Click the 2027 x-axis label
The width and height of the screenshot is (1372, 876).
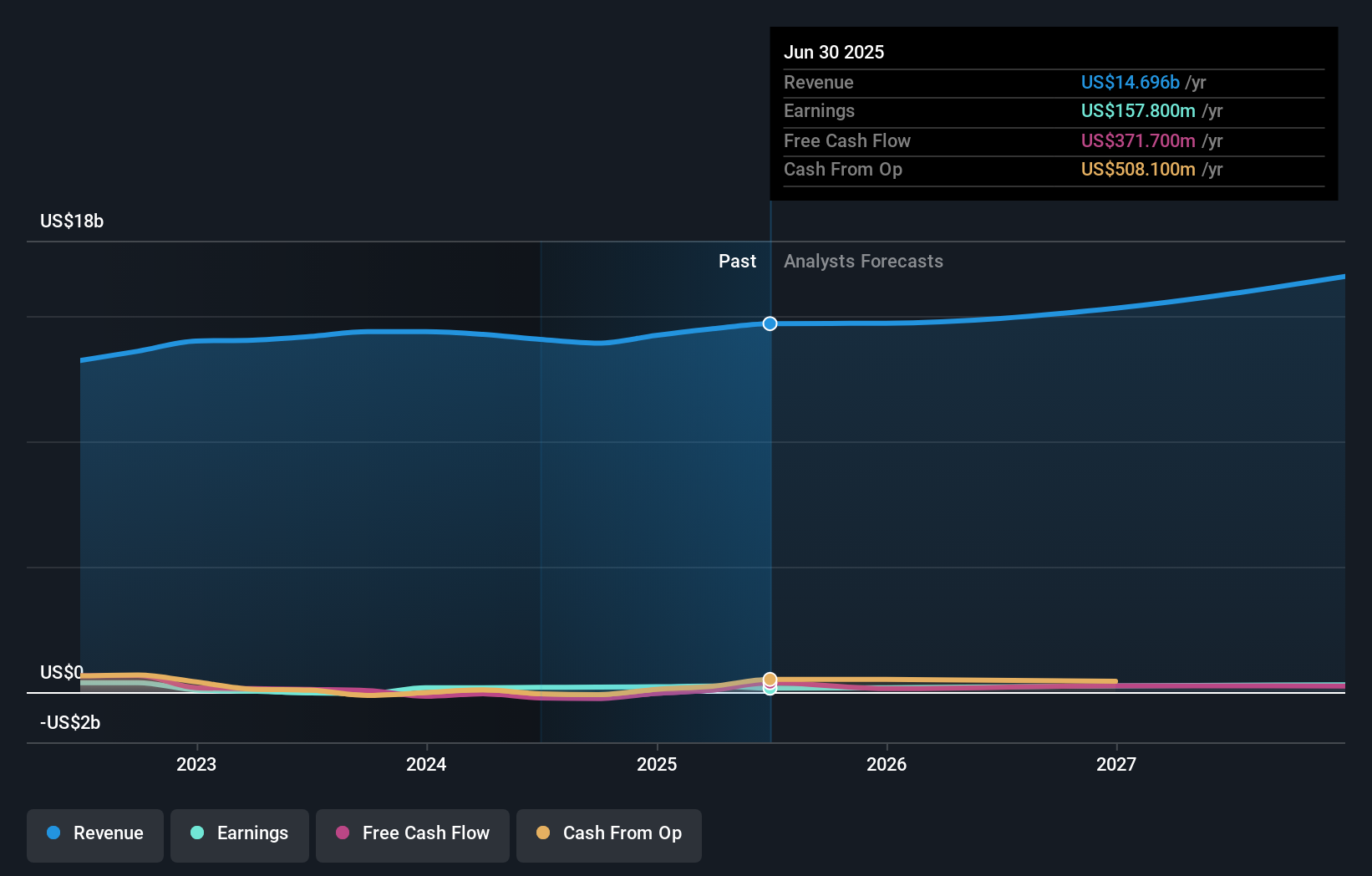(x=1116, y=764)
